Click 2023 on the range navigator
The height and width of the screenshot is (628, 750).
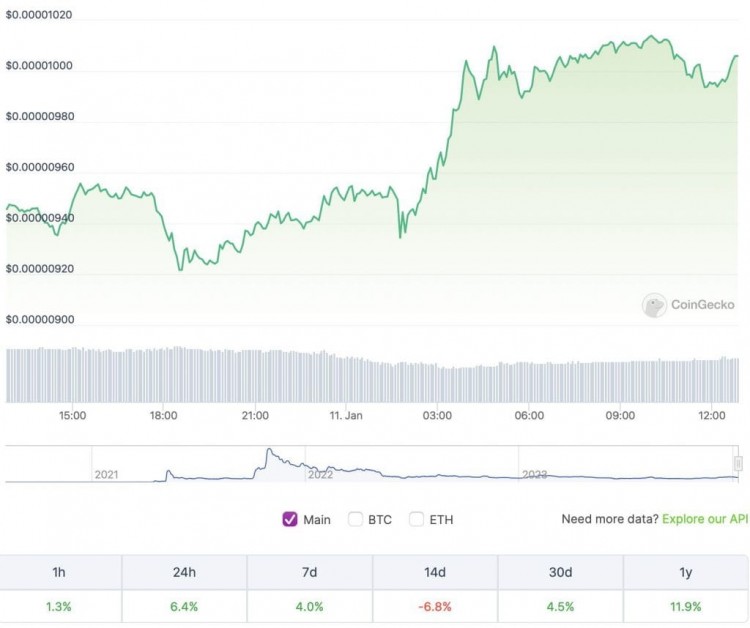pyautogui.click(x=535, y=474)
